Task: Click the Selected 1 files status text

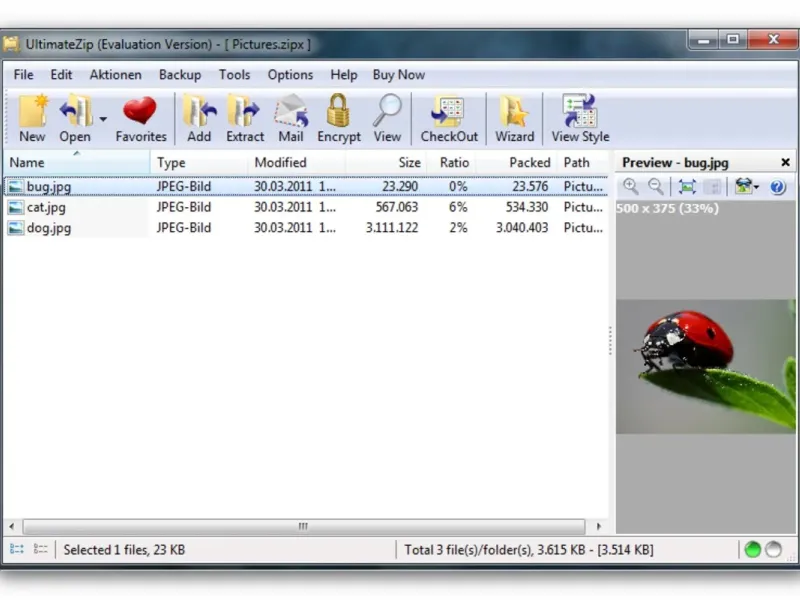Action: [124, 549]
